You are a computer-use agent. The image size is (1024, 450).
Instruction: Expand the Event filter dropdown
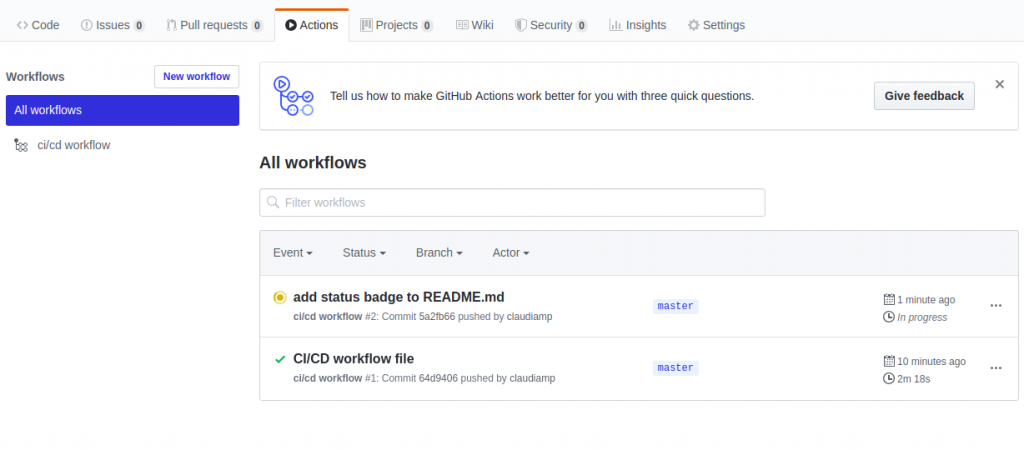[293, 253]
